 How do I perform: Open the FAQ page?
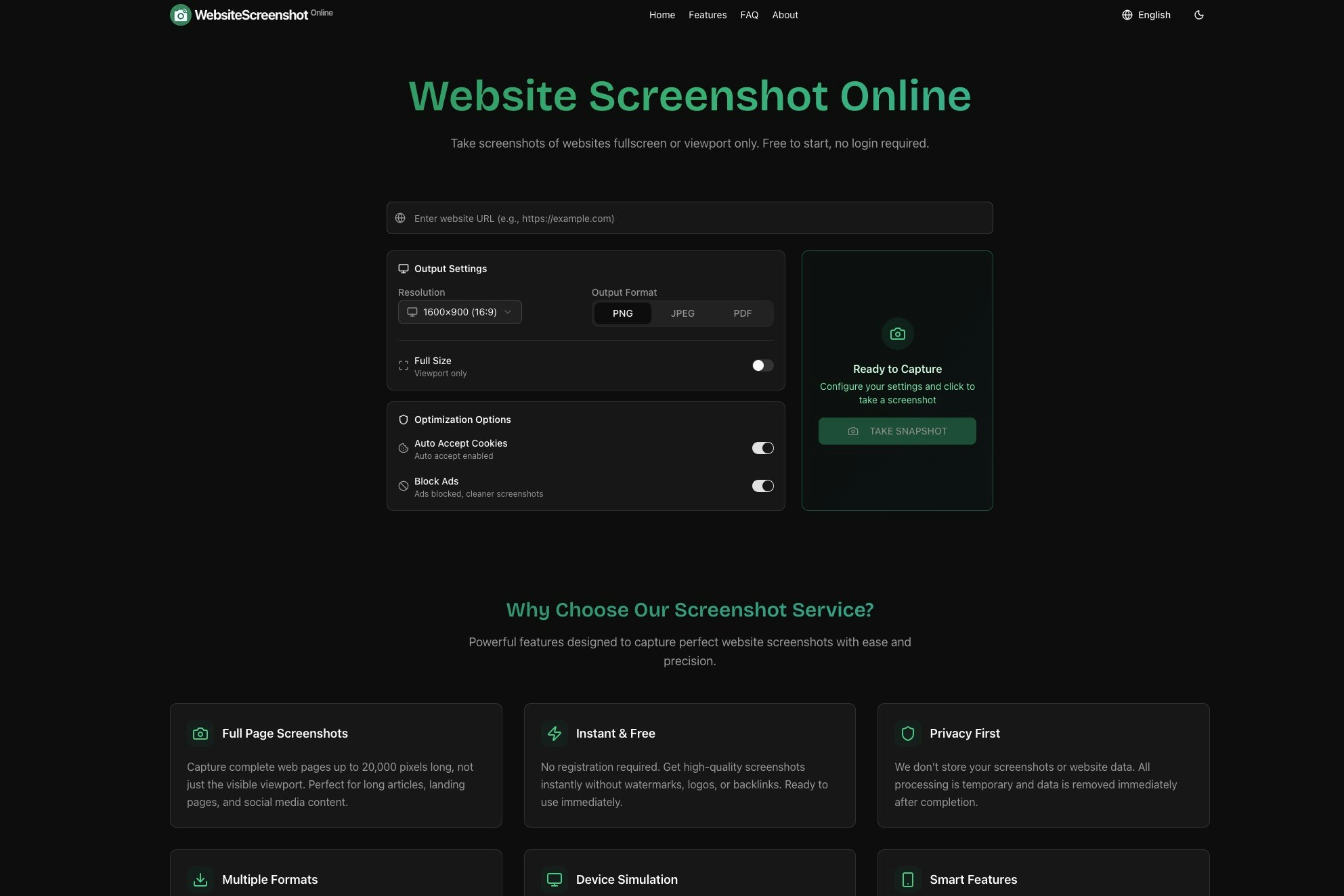[749, 14]
